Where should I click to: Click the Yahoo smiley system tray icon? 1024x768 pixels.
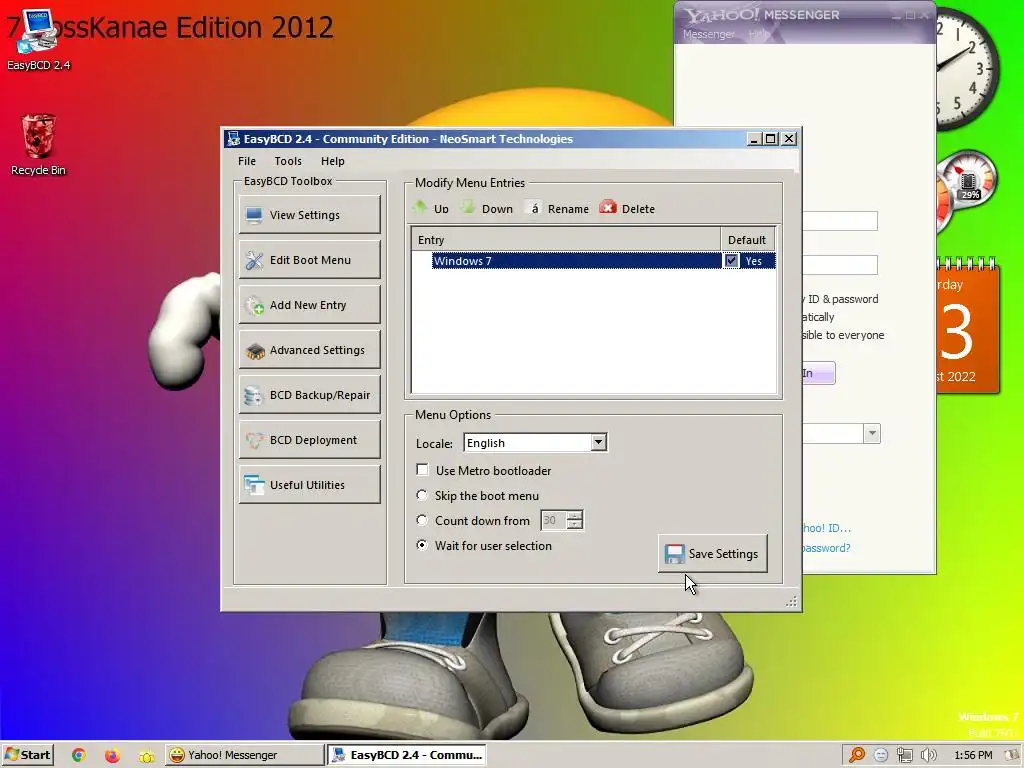tap(881, 755)
